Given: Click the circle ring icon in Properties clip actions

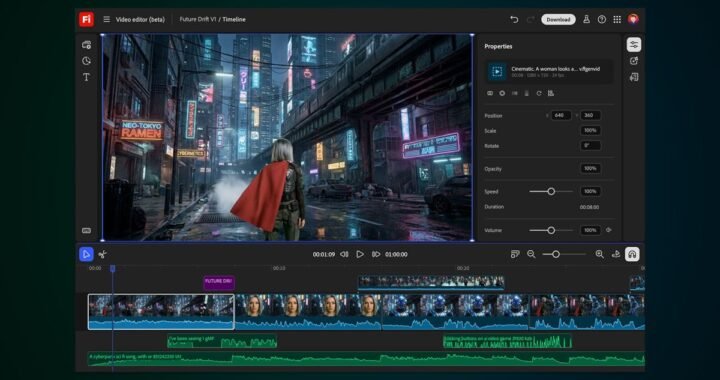Looking at the screenshot, I should (502, 93).
